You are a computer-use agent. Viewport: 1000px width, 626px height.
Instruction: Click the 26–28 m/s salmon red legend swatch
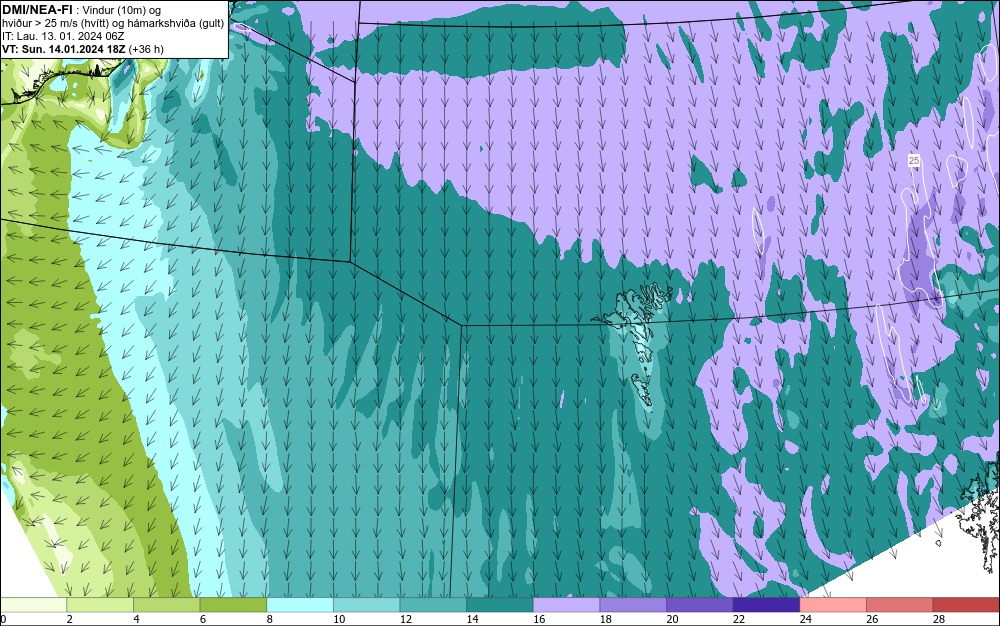pyautogui.click(x=899, y=605)
